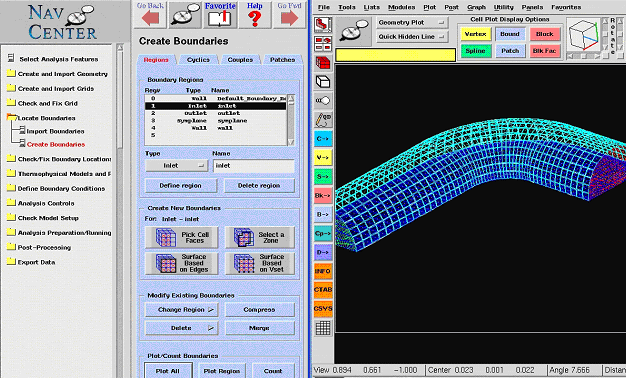
Task: Click the Go Fwd red arrow icon
Action: [289, 18]
